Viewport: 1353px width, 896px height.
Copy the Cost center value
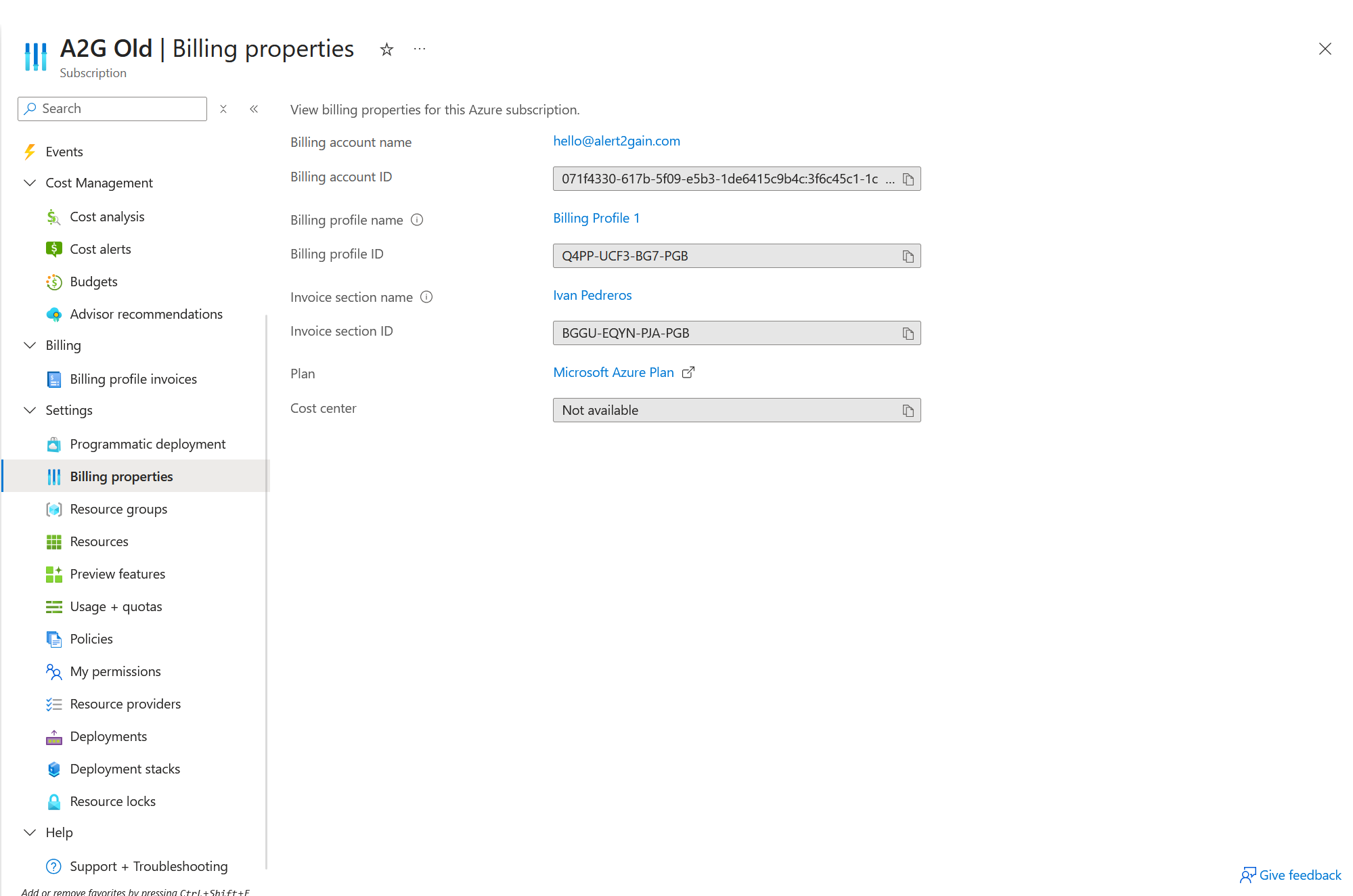point(908,411)
